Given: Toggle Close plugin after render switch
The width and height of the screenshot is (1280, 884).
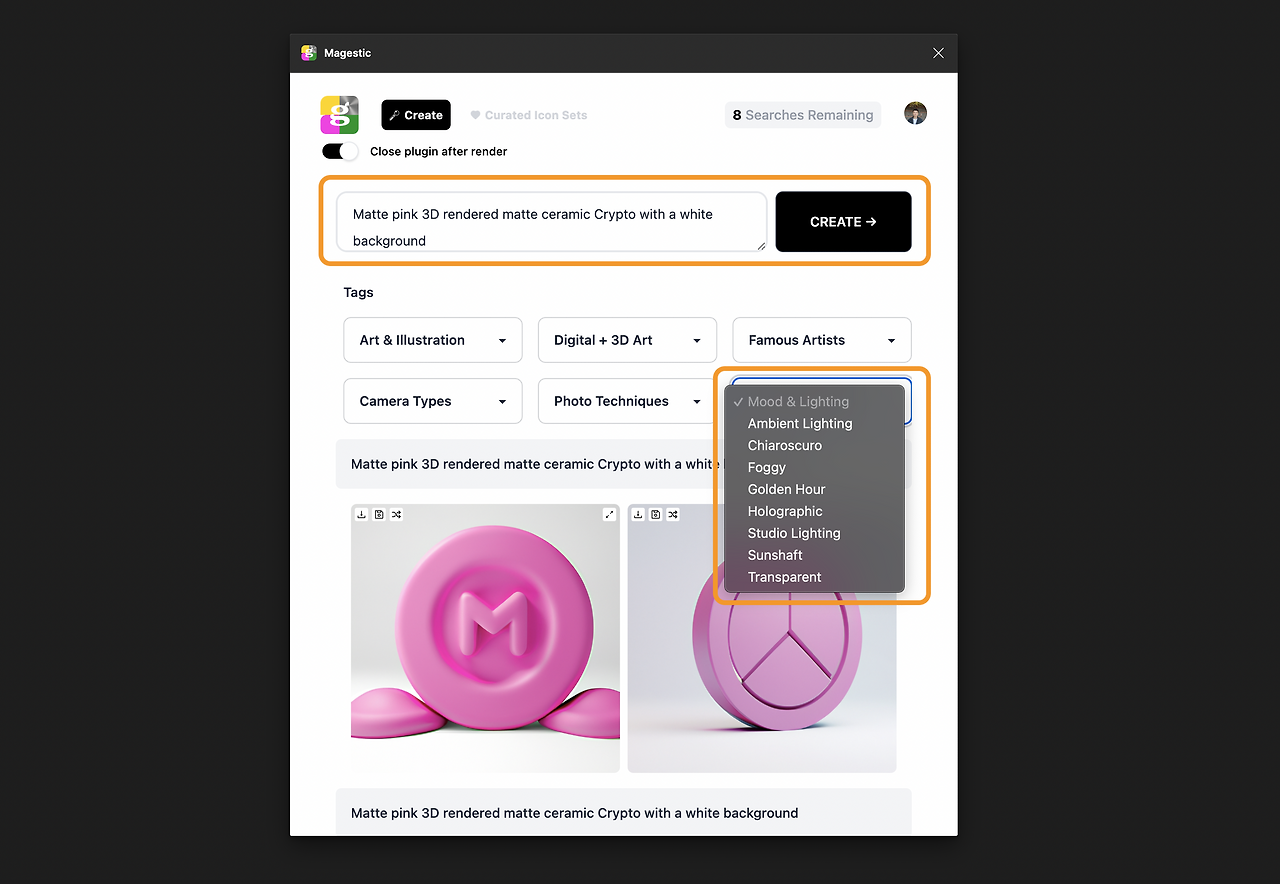Looking at the screenshot, I should [x=340, y=151].
